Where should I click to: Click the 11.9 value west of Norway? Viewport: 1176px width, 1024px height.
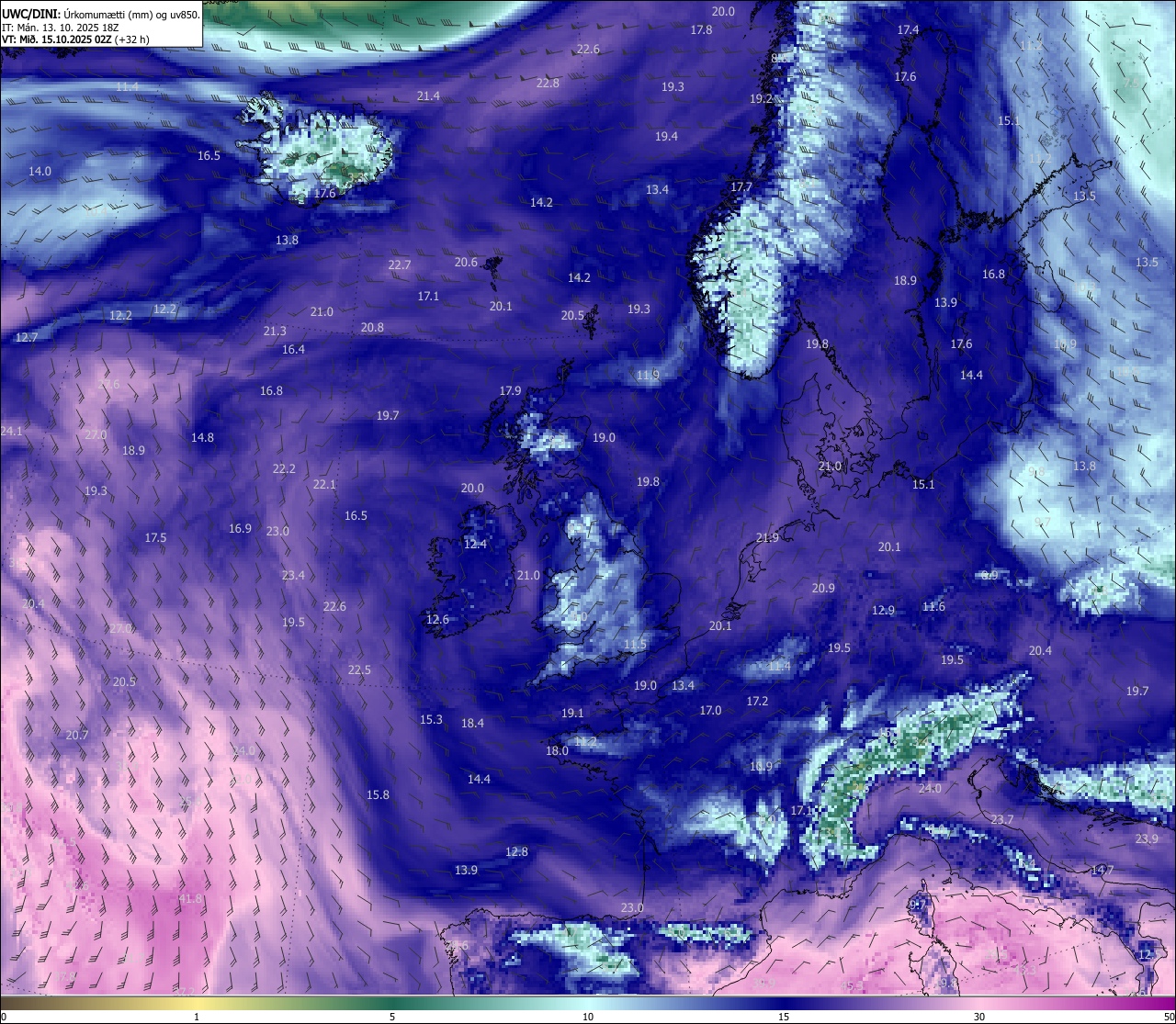pyautogui.click(x=648, y=376)
